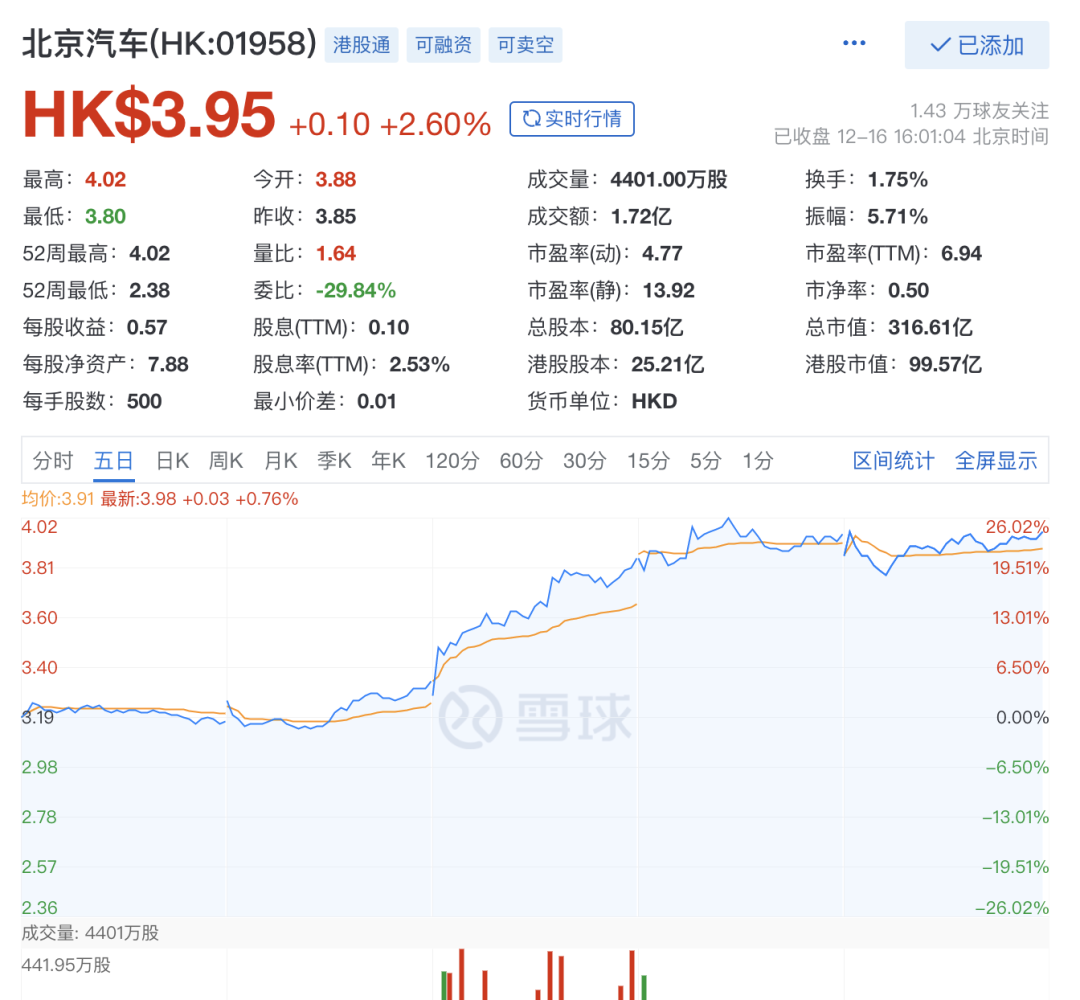Open 全屏显示 fullscreen chart
This screenshot has height=1000, width=1080.
tap(996, 460)
